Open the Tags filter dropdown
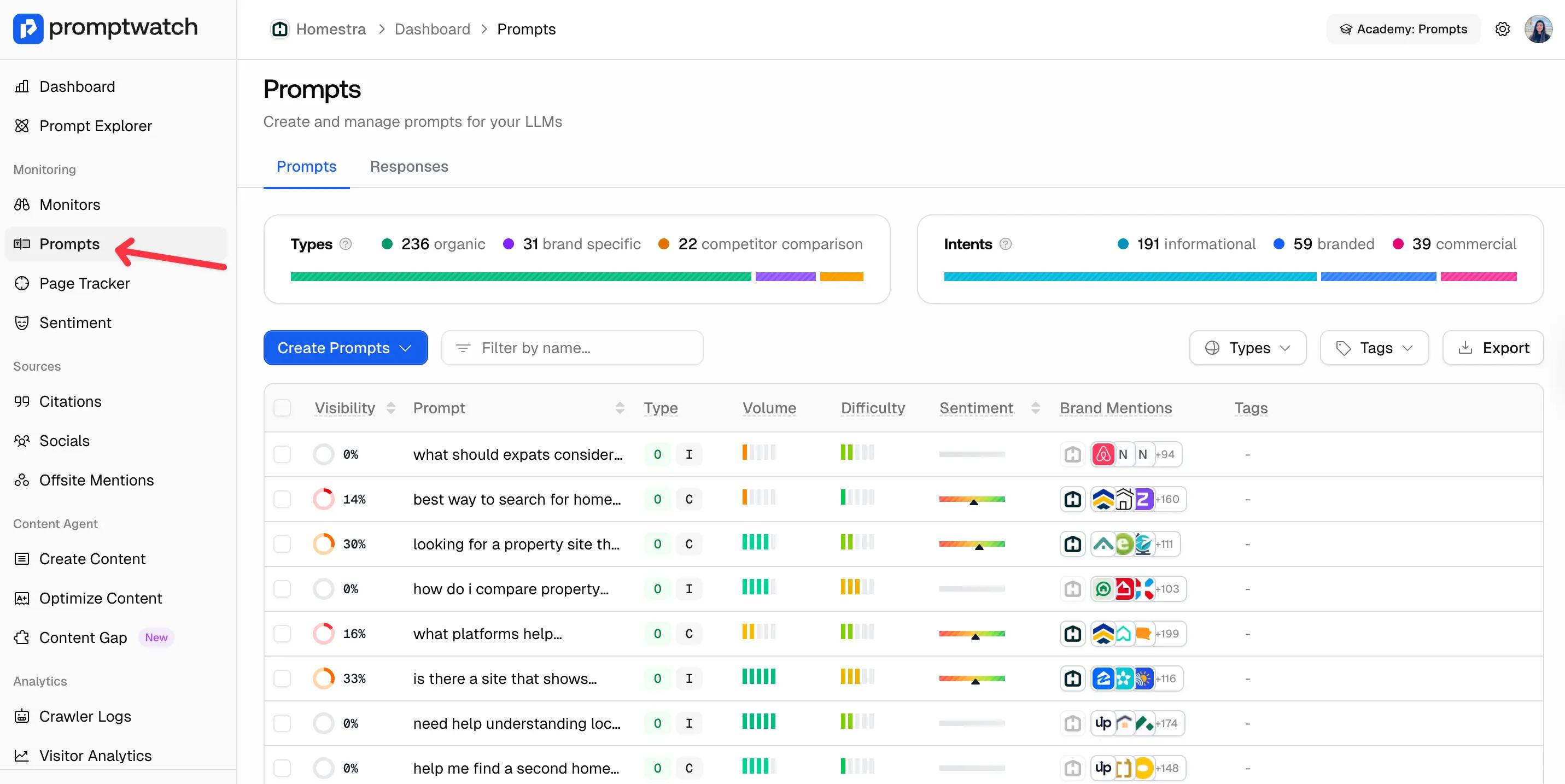1565x784 pixels. point(1374,348)
